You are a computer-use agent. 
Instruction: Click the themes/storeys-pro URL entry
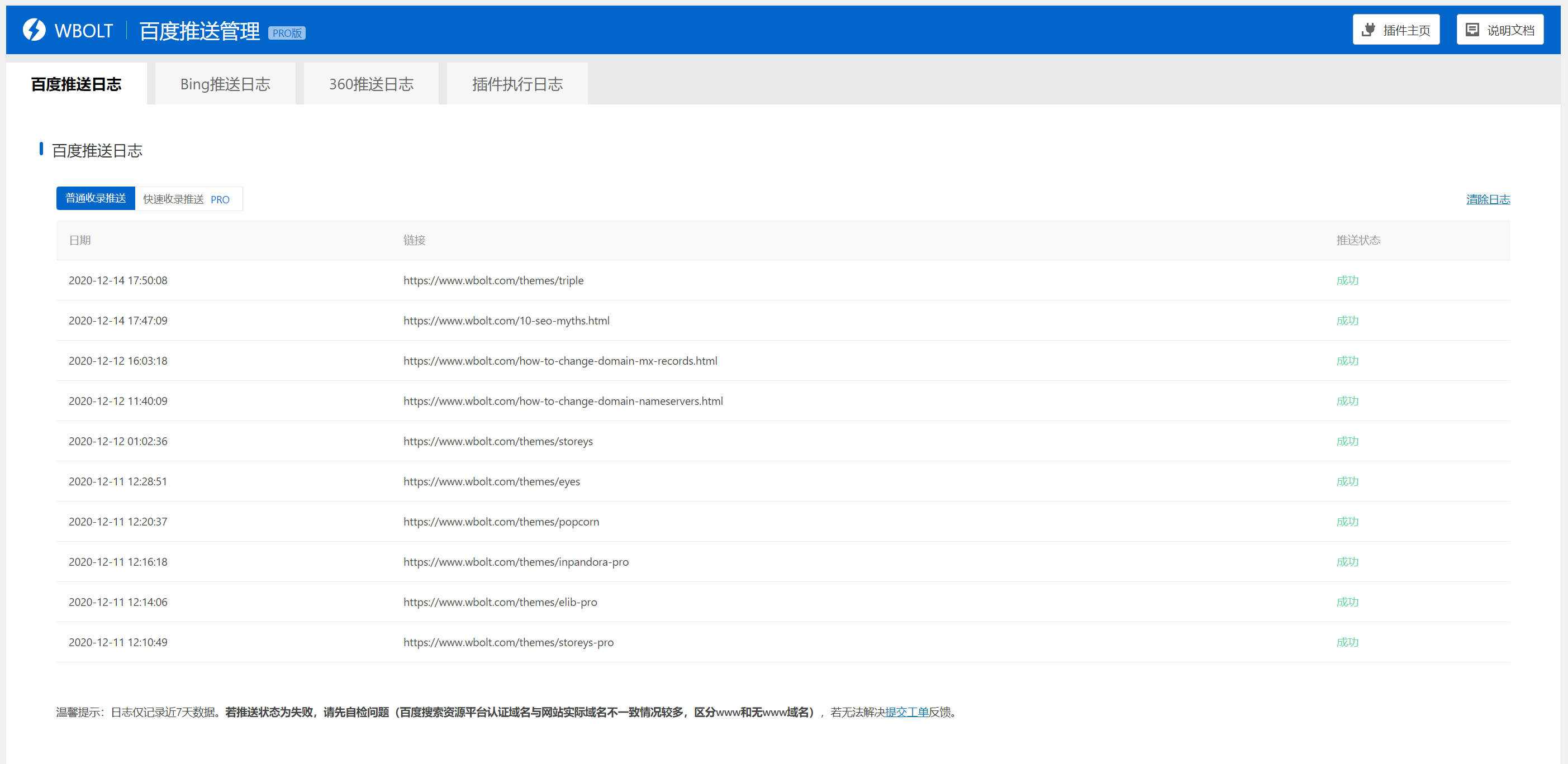509,642
